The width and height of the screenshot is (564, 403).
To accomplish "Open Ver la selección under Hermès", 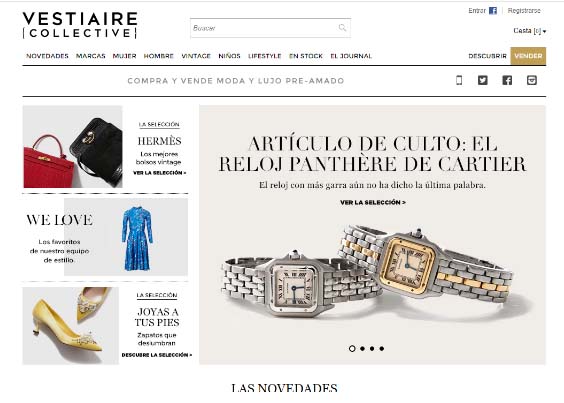I will pyautogui.click(x=159, y=173).
